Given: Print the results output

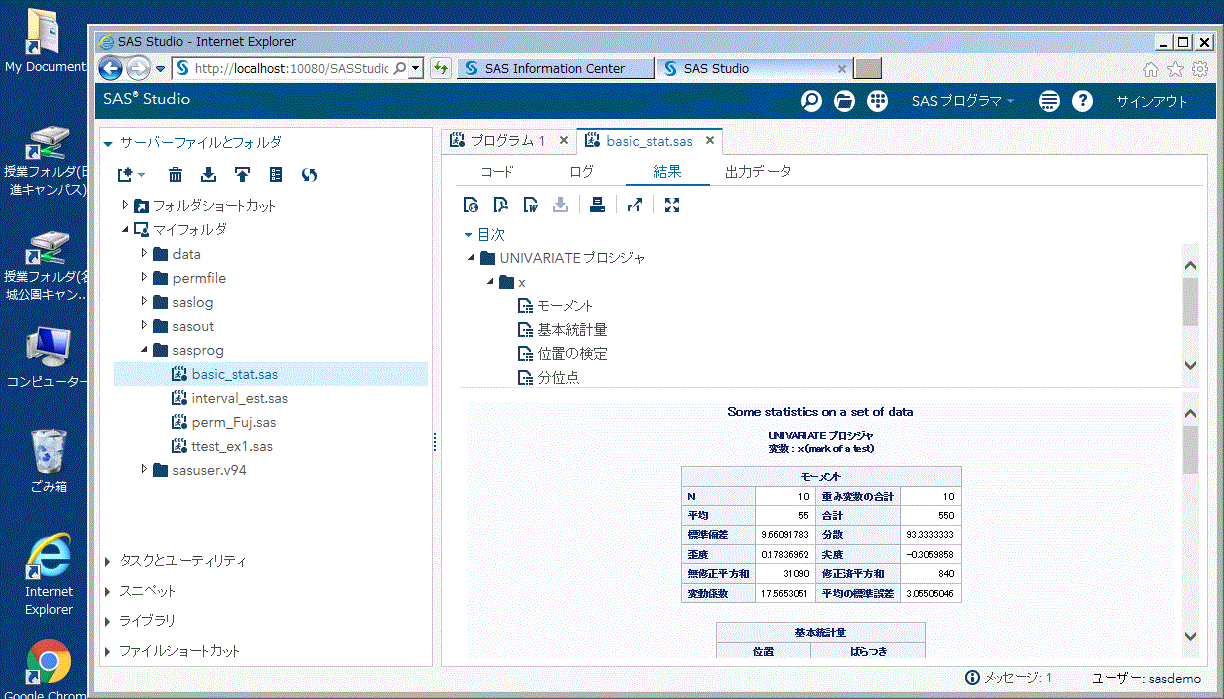Looking at the screenshot, I should [597, 205].
